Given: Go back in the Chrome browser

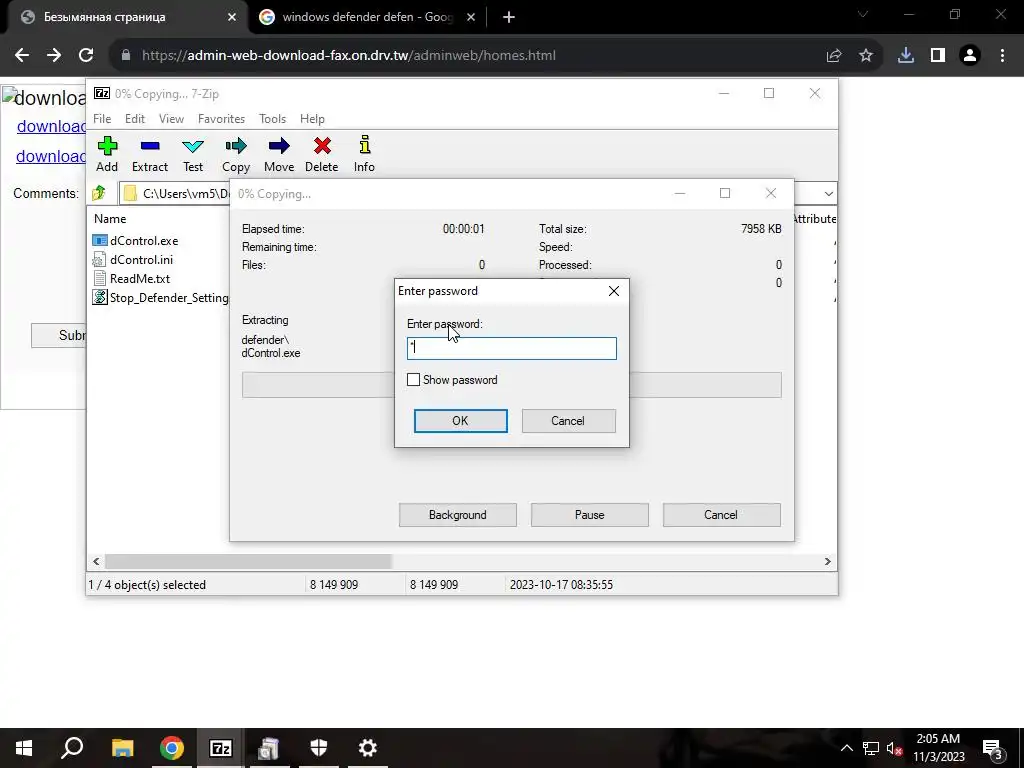Looking at the screenshot, I should (22, 56).
